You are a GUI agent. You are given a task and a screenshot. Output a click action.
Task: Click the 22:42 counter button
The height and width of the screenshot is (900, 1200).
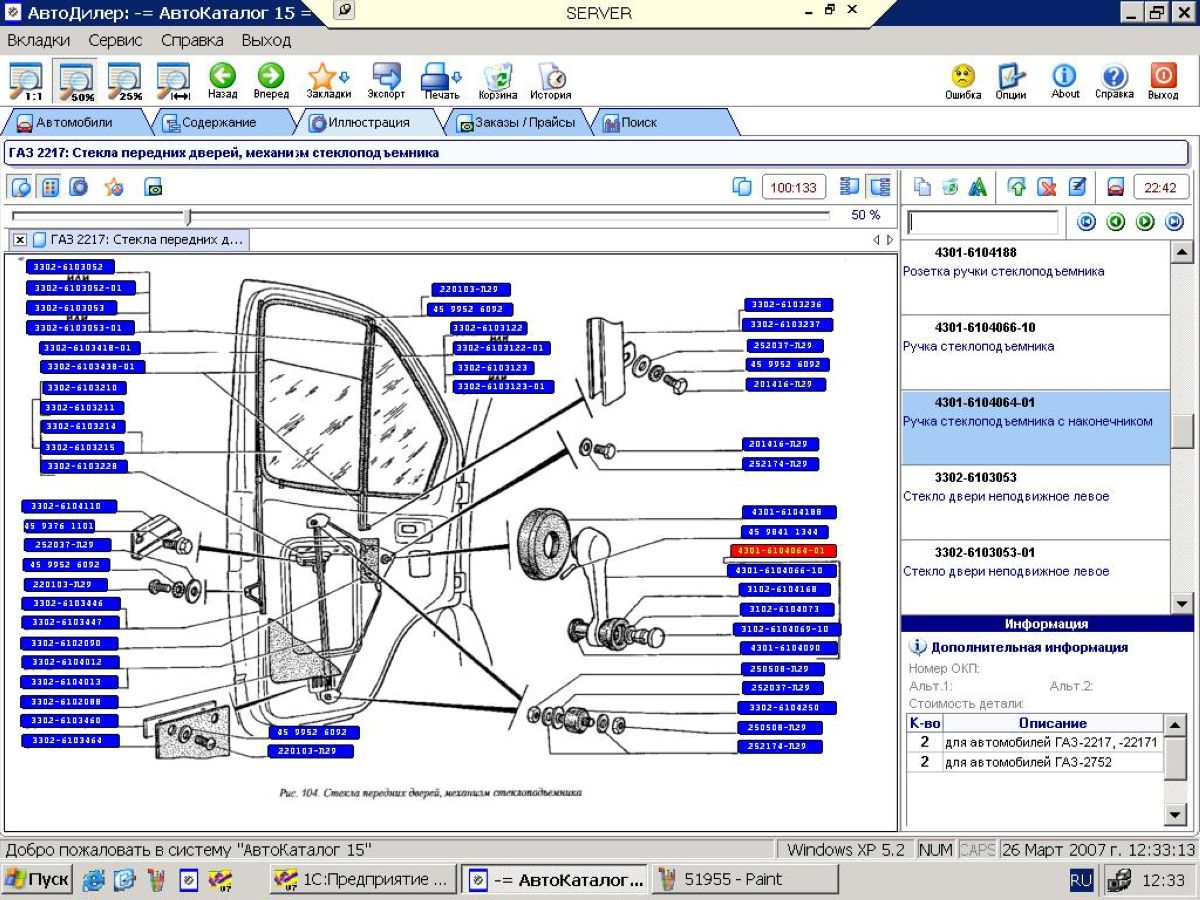(1161, 187)
